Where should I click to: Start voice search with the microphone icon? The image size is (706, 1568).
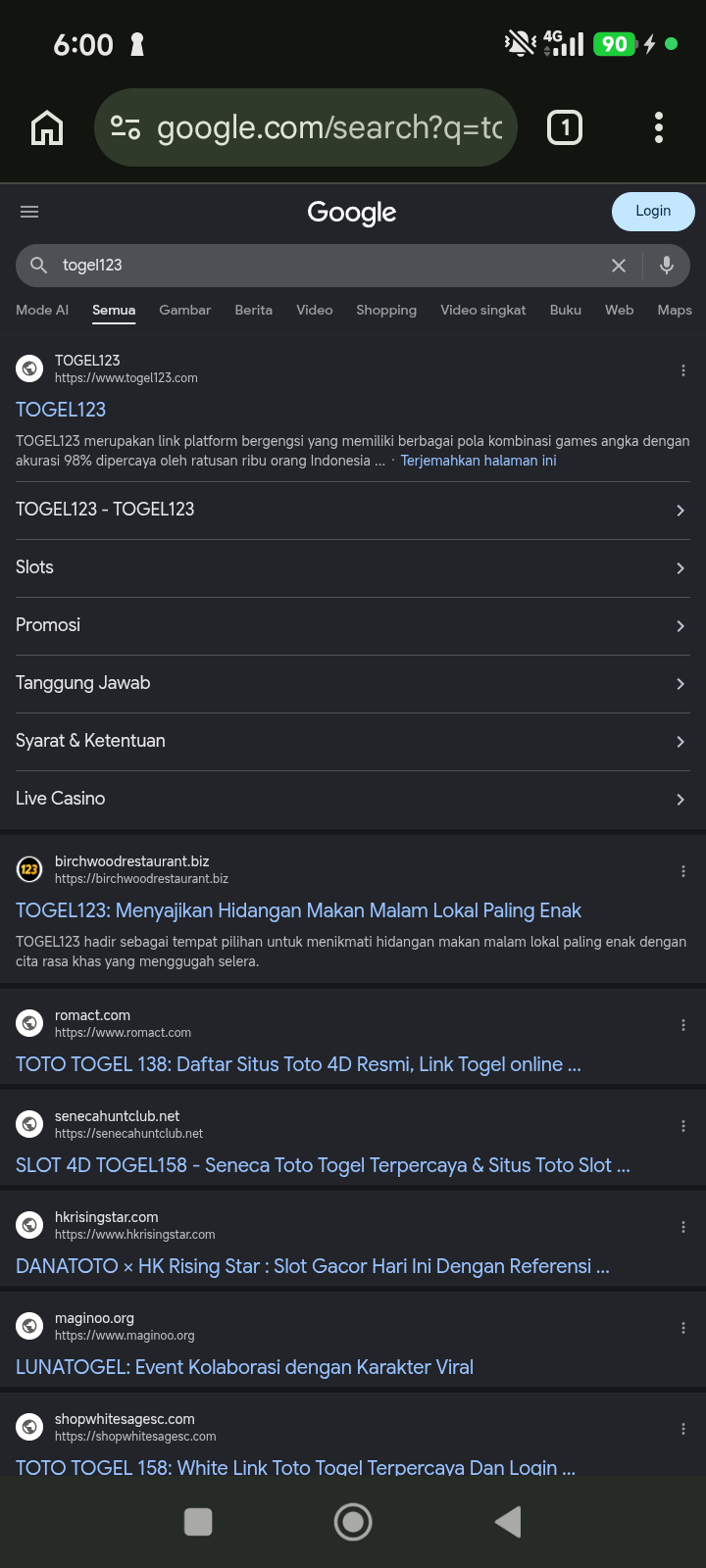[667, 265]
